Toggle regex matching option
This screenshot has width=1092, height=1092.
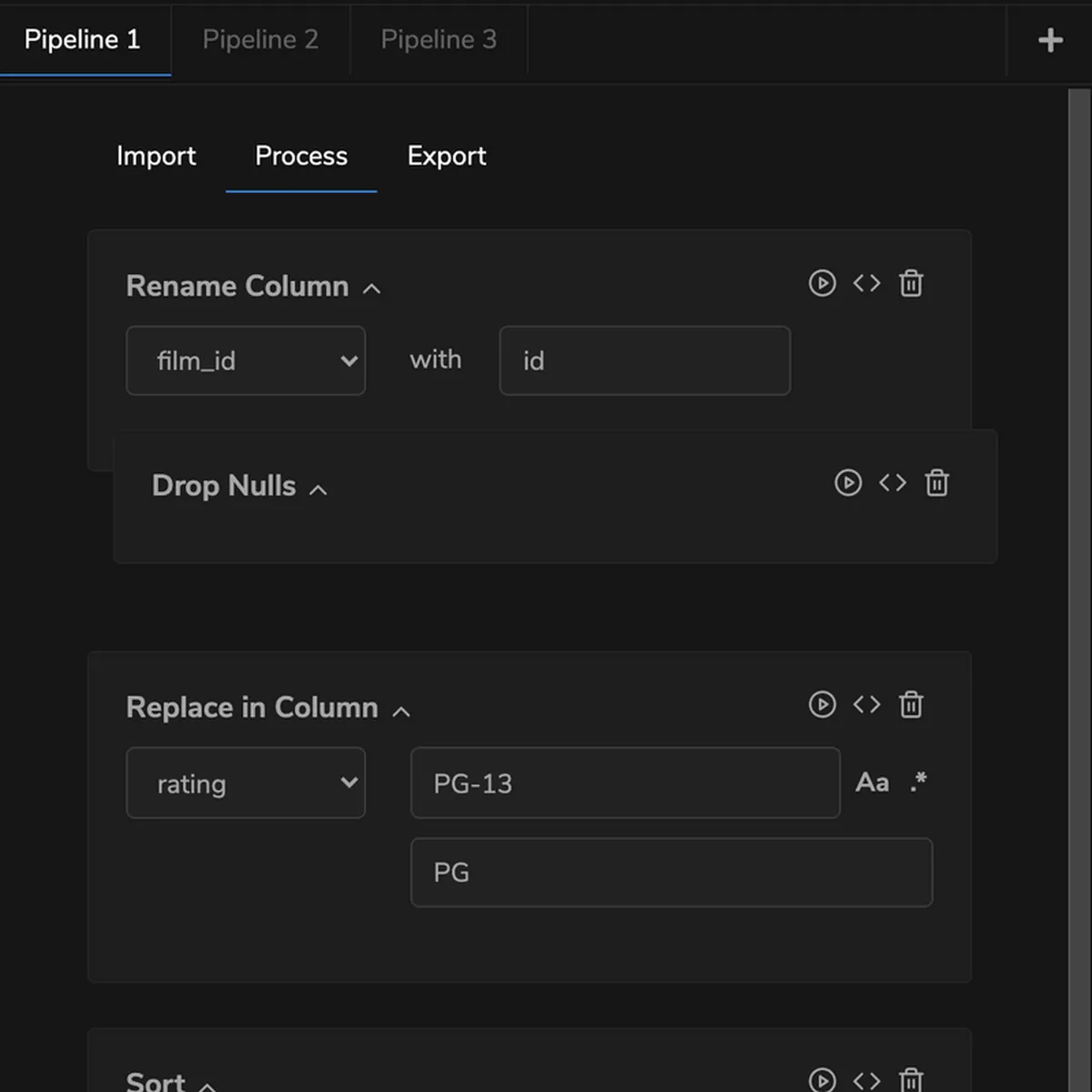918,782
